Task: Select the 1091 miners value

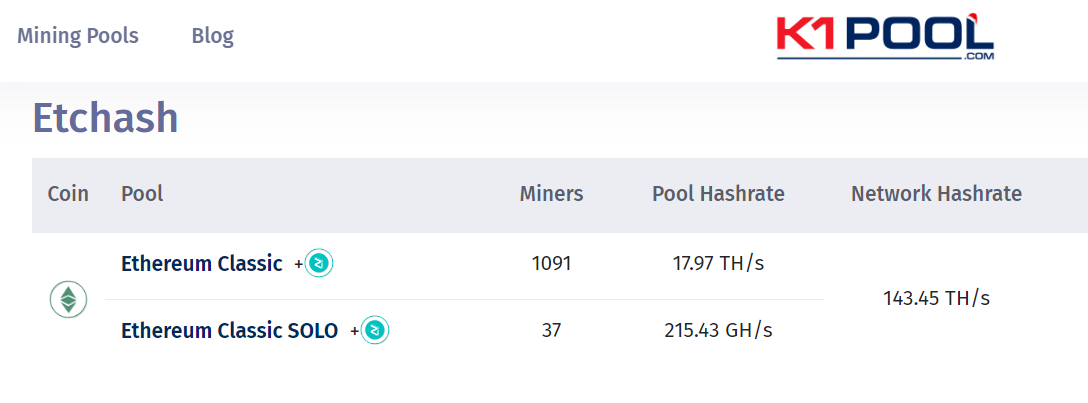Action: pos(552,264)
